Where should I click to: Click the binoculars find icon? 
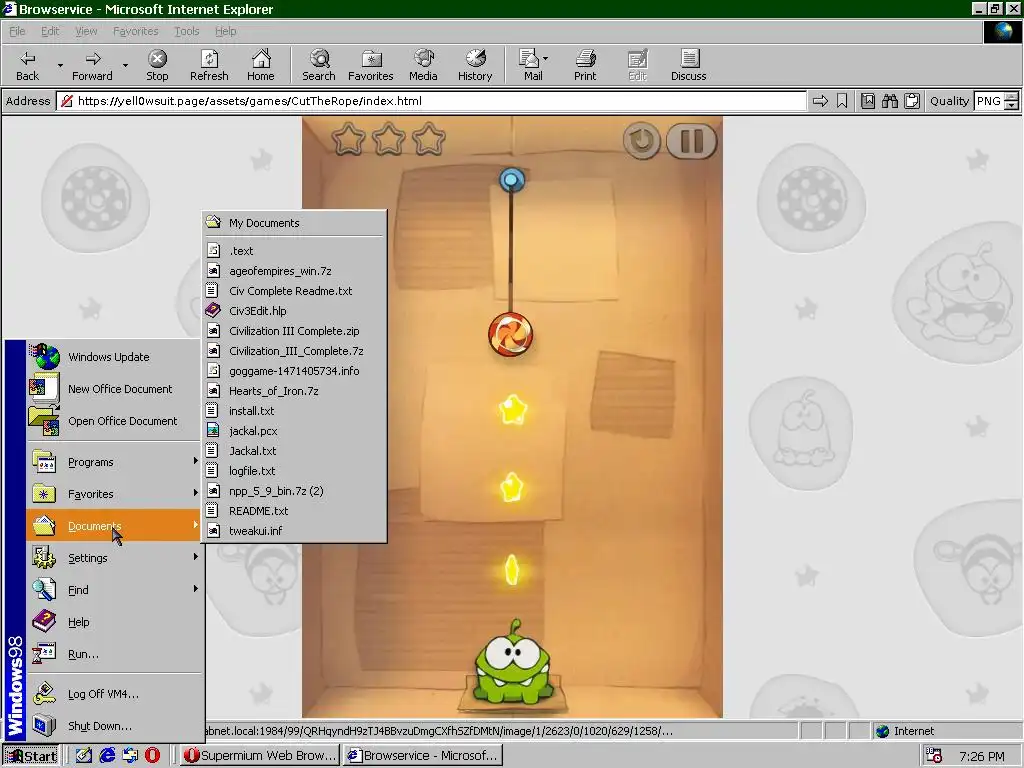click(889, 101)
